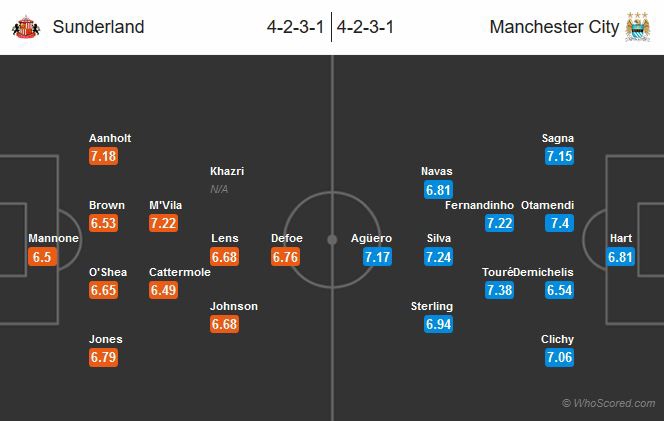Click Agüero's 7.17 rating badge
Viewport: 664px width, 421px height.
tap(378, 257)
